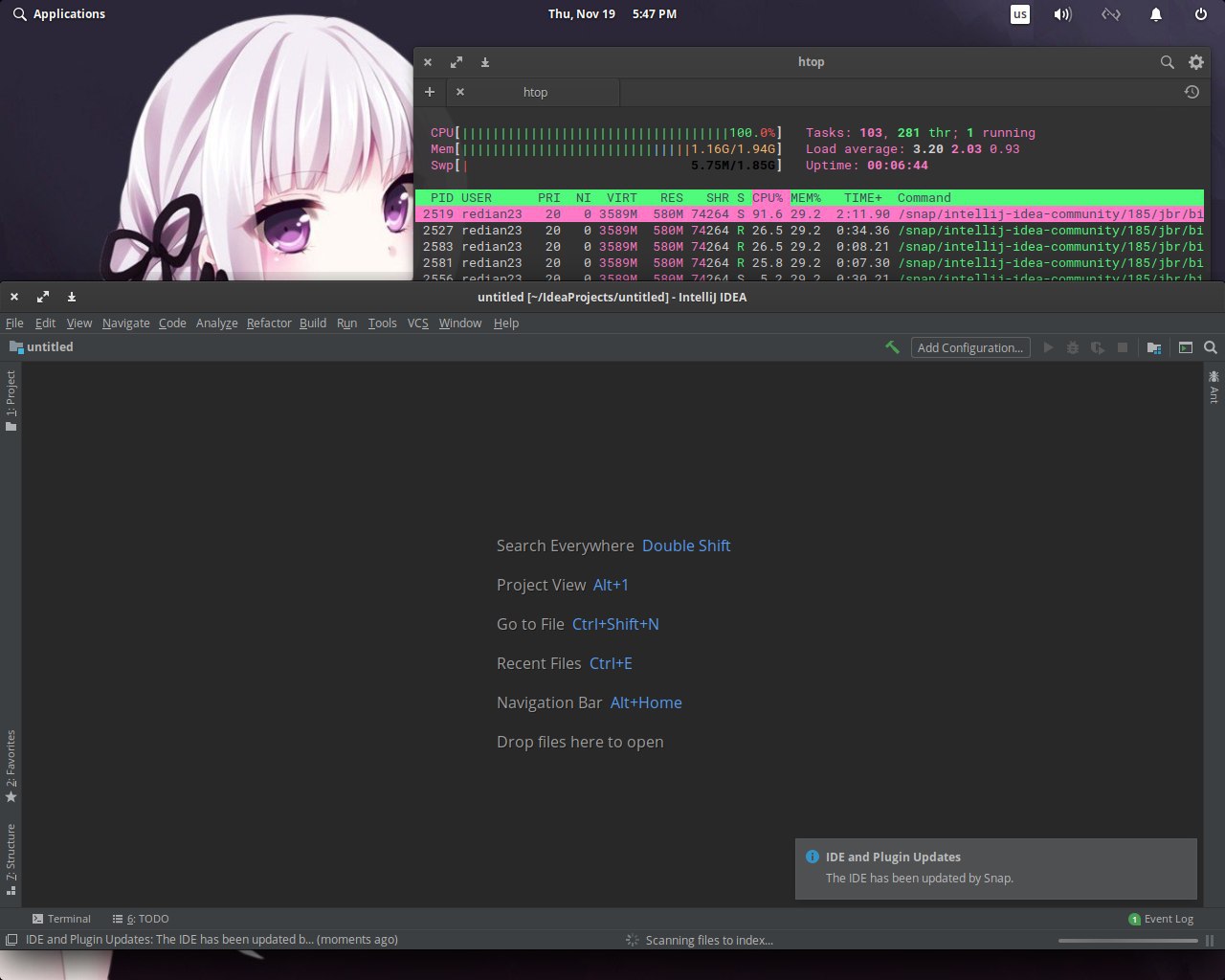This screenshot has width=1225, height=980.
Task: Close the htop tab
Action: coord(460,92)
